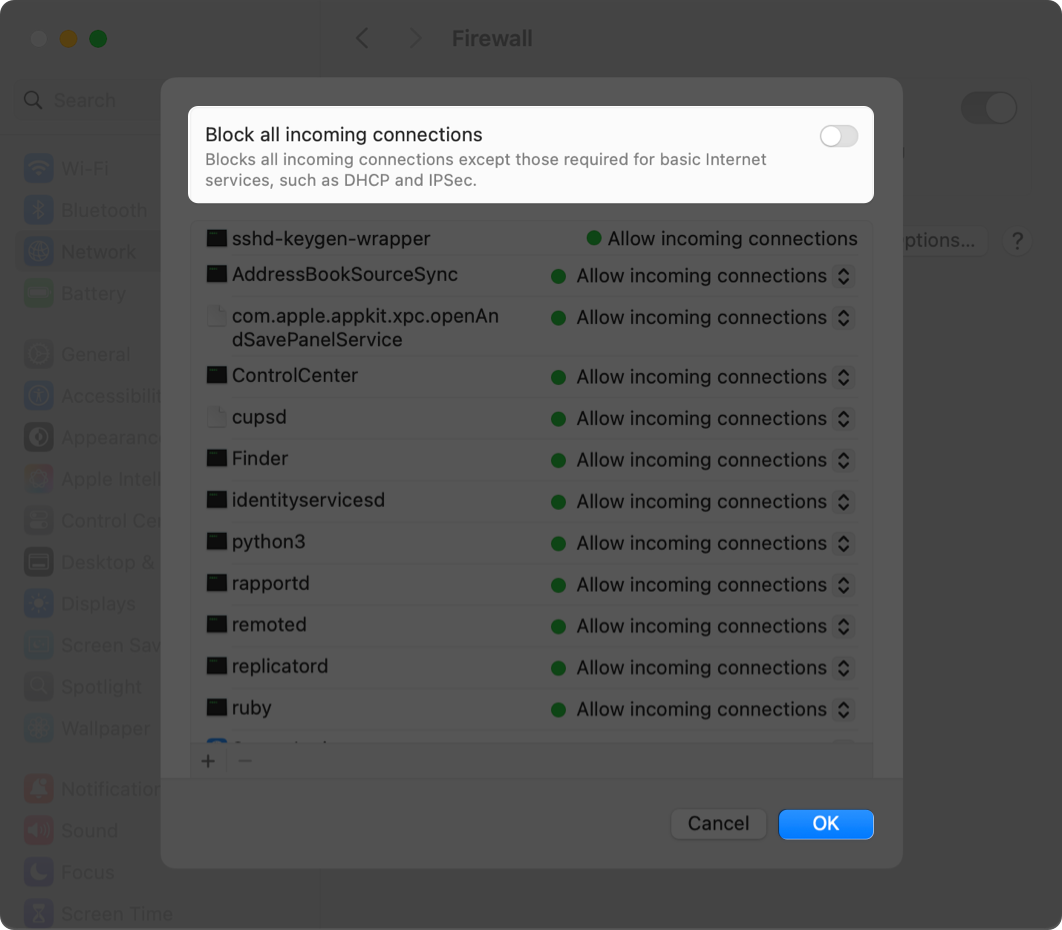Screen dimensions: 1062x930
Task: Click the ControlCenter app icon
Action: click(x=217, y=376)
